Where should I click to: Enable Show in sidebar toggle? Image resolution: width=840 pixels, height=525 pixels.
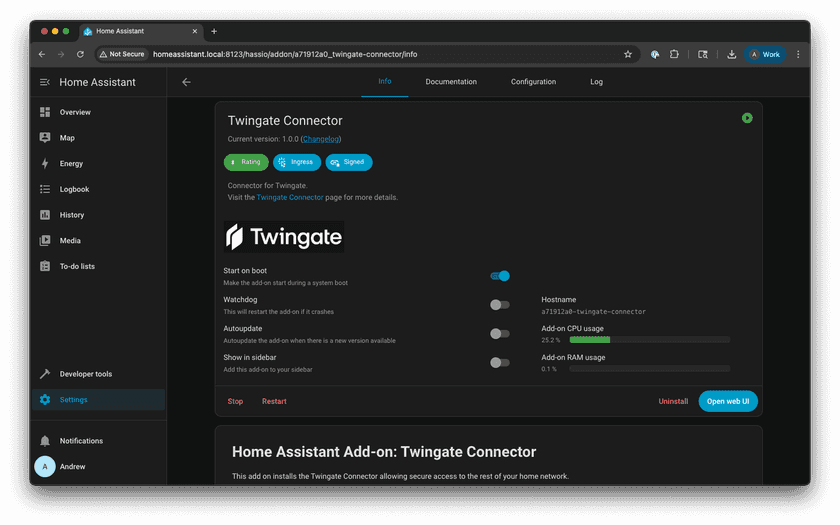pos(500,363)
